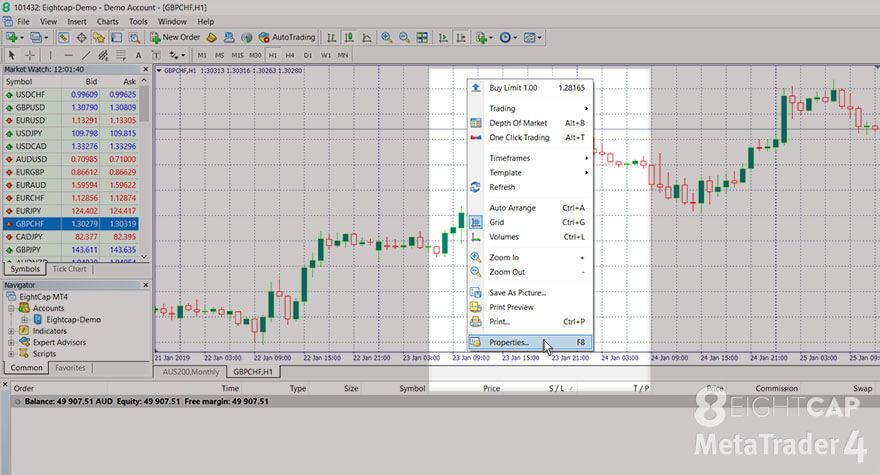The height and width of the screenshot is (475, 880).
Task: Expand the Indicators tree node
Action: point(11,331)
